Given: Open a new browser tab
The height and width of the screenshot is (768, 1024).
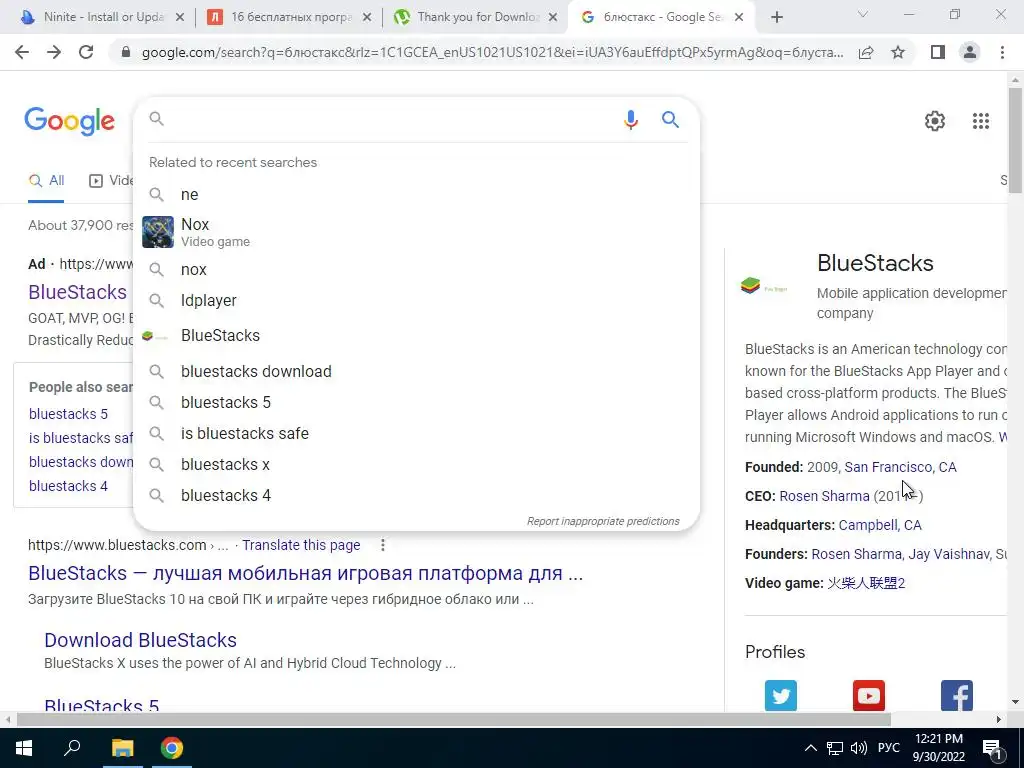Looking at the screenshot, I should pos(776,17).
